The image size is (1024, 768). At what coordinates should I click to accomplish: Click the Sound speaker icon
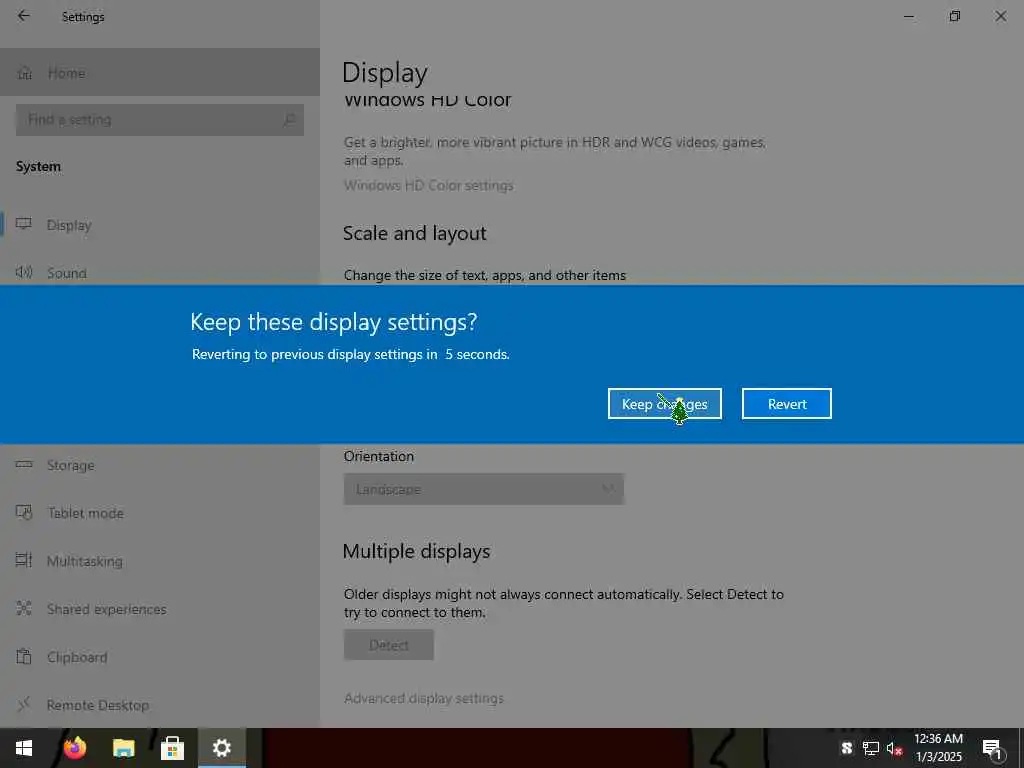[24, 272]
